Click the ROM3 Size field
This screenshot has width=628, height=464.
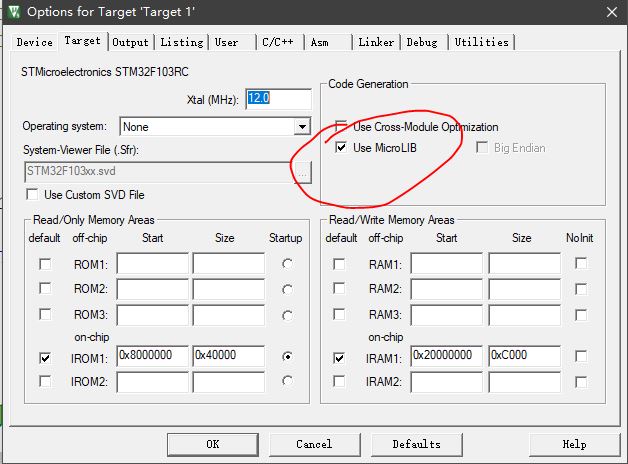coord(228,315)
